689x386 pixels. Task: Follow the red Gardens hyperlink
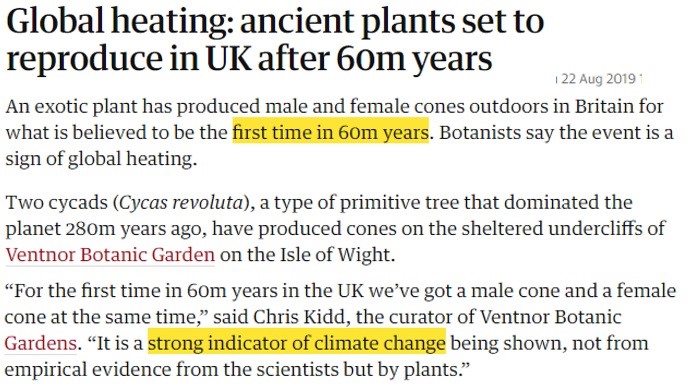(x=41, y=343)
